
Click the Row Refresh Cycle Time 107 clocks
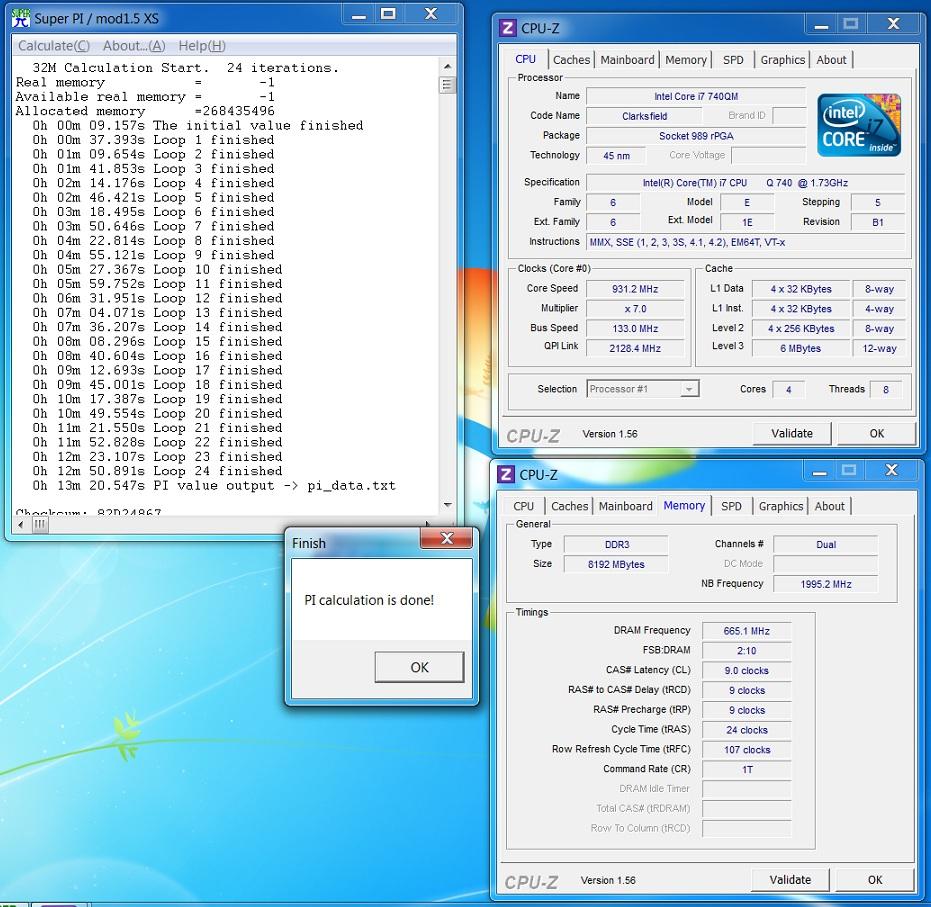pyautogui.click(x=746, y=750)
